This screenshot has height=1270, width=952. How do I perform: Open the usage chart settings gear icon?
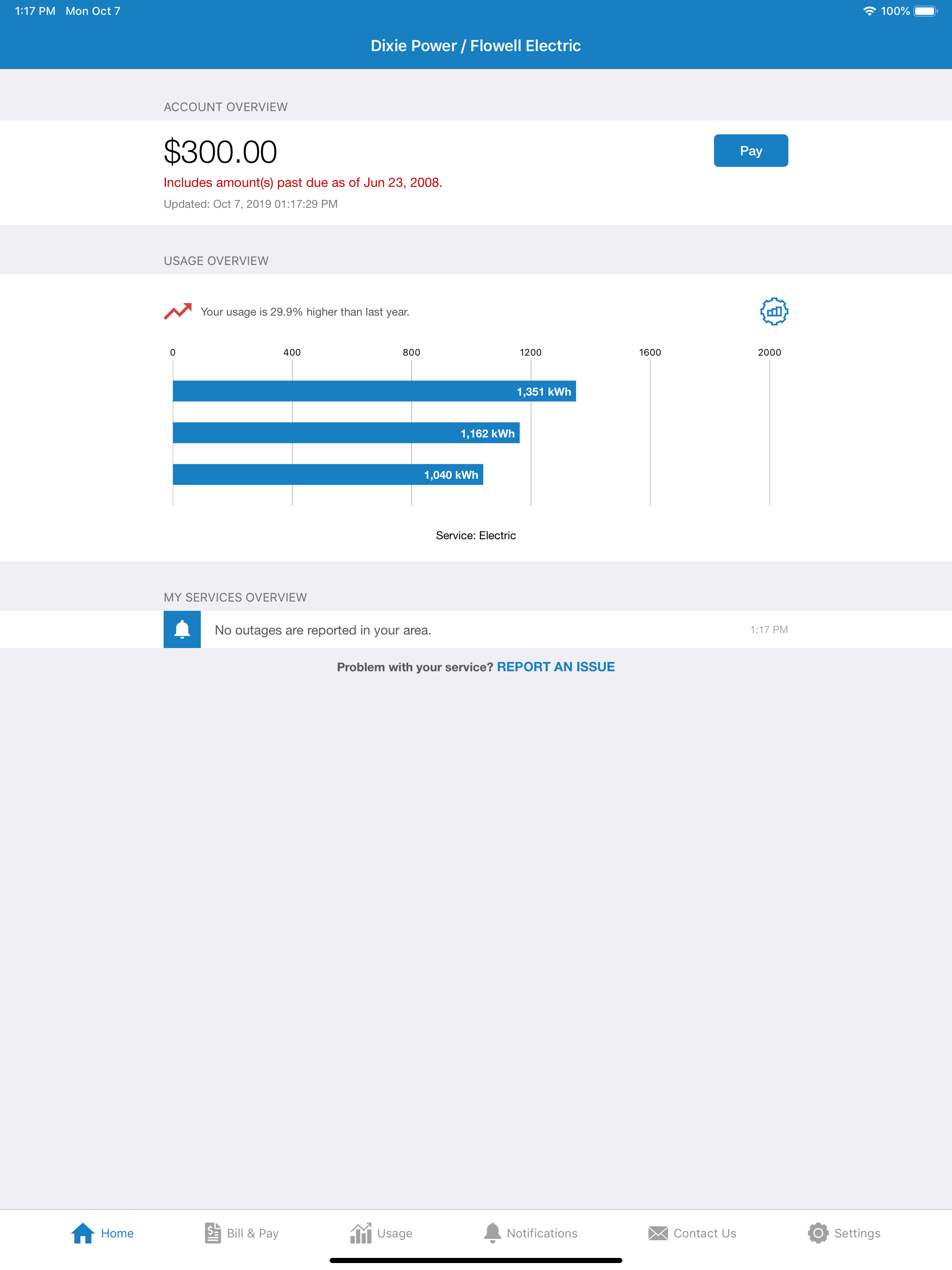[773, 312]
